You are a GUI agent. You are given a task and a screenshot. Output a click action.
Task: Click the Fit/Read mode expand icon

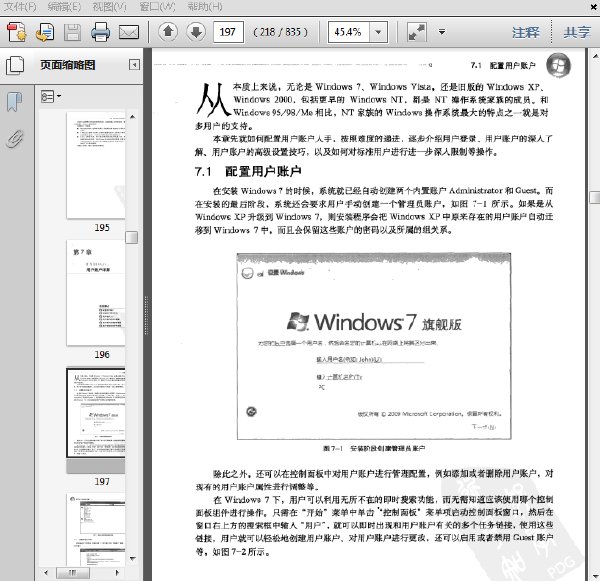416,32
